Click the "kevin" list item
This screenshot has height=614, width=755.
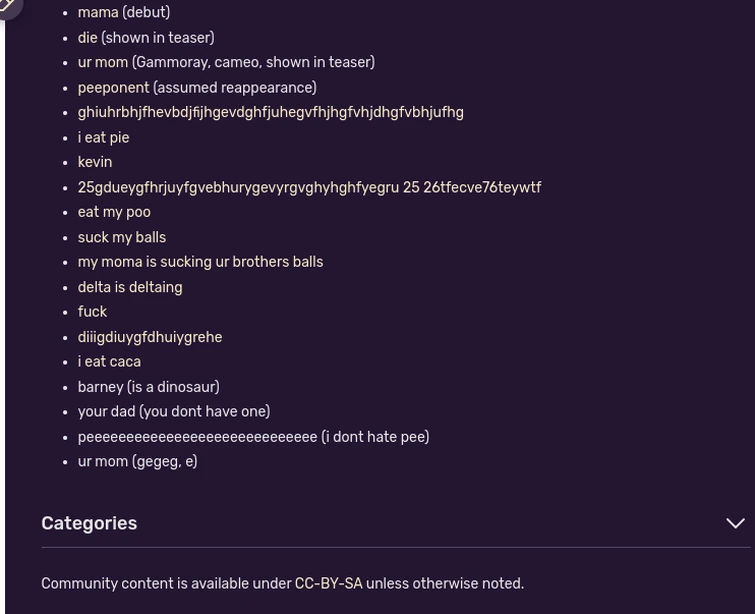pyautogui.click(x=95, y=162)
